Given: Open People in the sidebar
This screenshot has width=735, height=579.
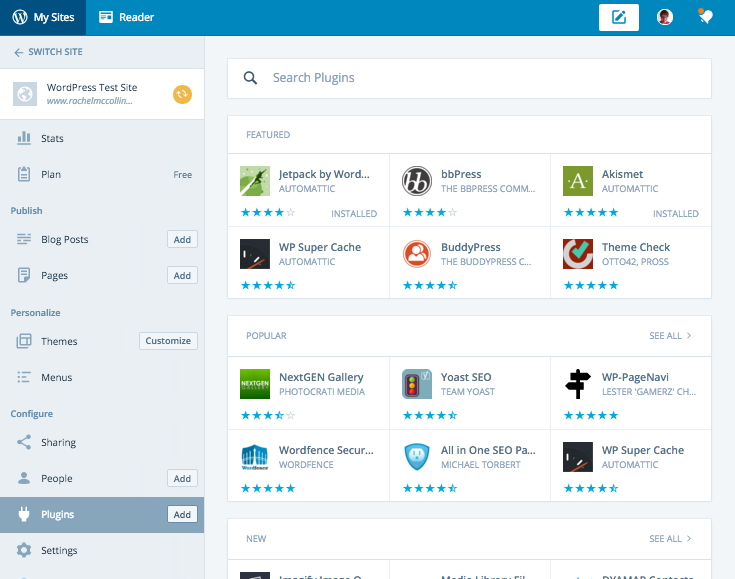Looking at the screenshot, I should (56, 478).
